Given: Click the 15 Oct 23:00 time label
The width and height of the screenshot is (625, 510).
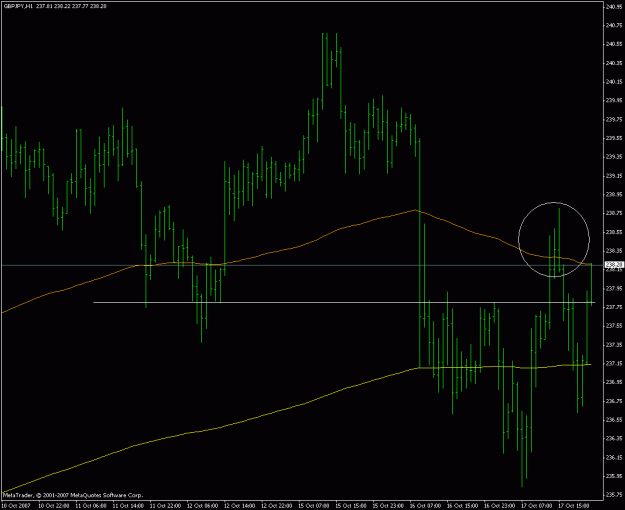Looking at the screenshot, I should 388,506.
